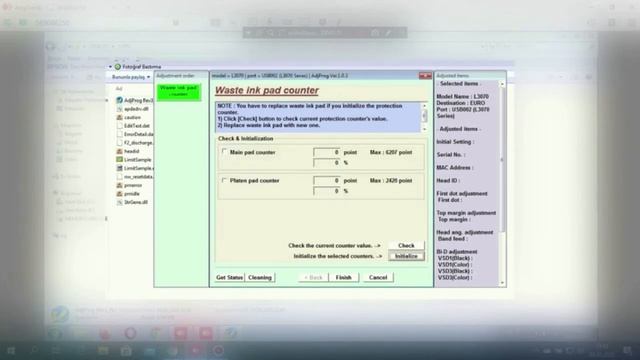Click the Platen pad counter percent field

pyautogui.click(x=327, y=191)
